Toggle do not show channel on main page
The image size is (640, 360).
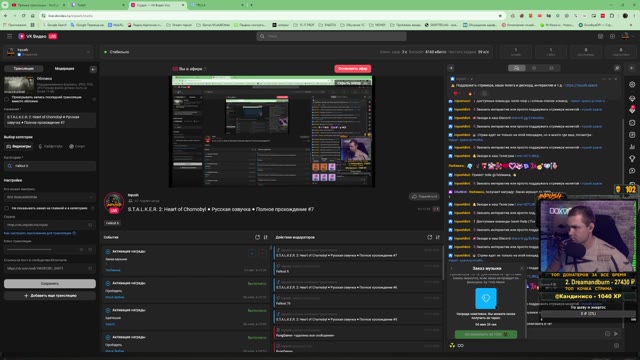click(7, 208)
